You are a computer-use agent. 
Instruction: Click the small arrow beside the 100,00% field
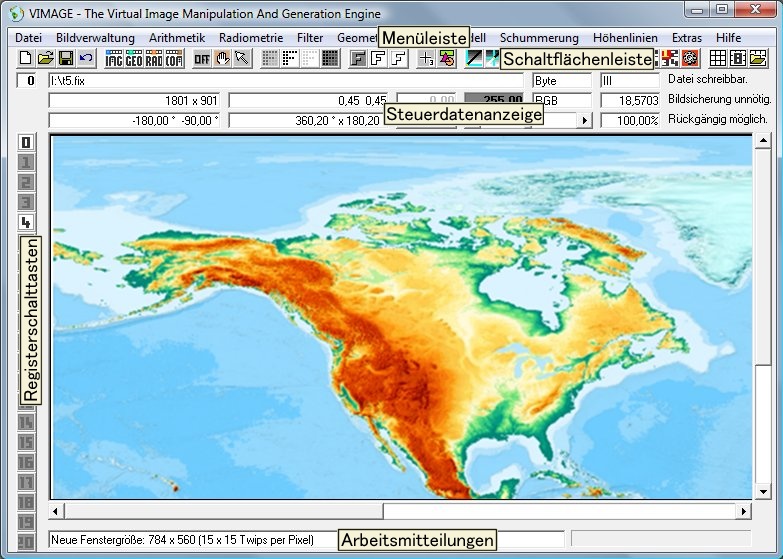[585, 120]
